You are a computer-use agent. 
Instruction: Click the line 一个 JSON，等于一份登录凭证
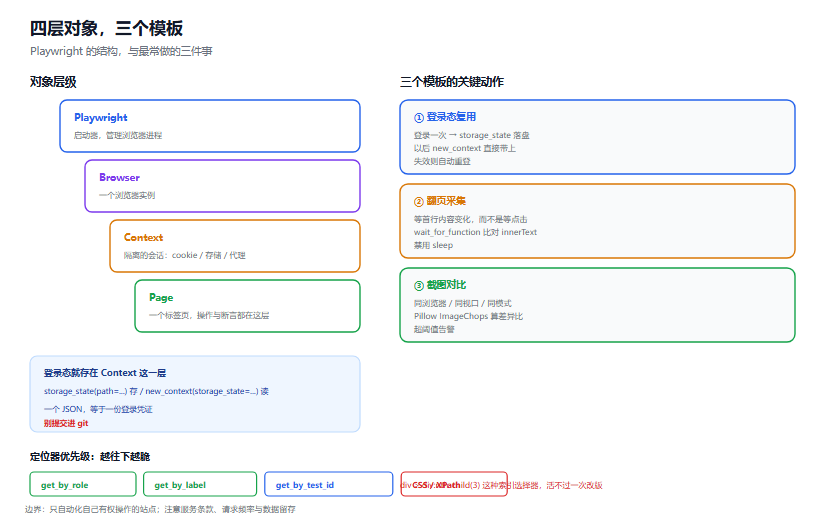(x=98, y=410)
